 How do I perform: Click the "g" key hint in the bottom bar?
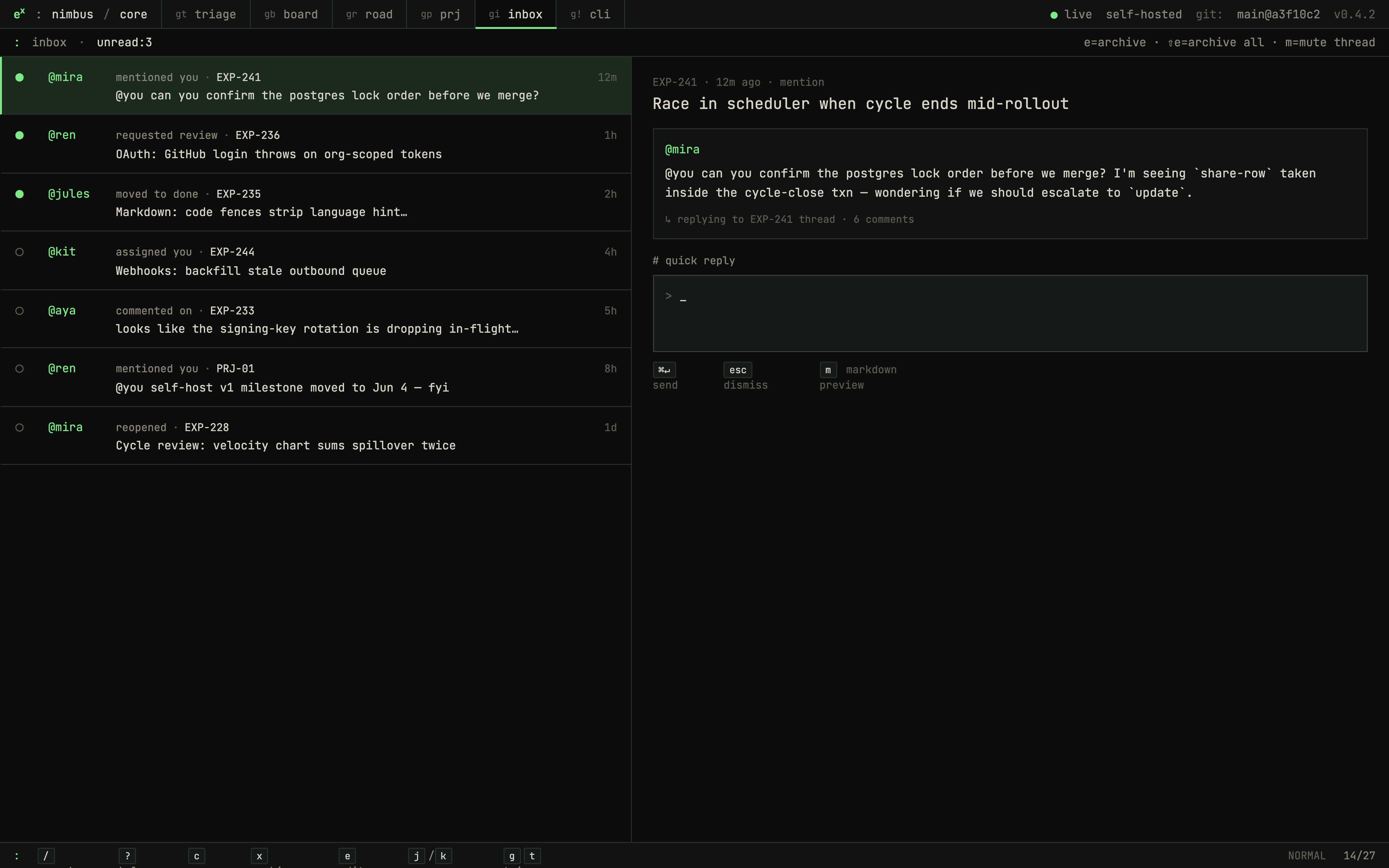pyautogui.click(x=512, y=856)
